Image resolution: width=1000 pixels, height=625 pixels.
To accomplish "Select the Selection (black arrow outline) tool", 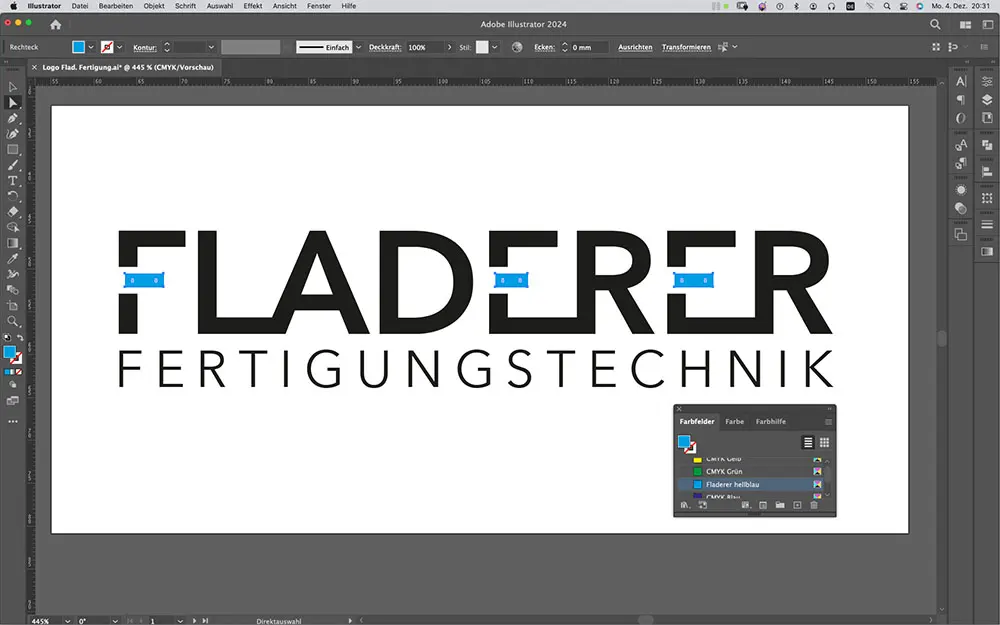I will click(13, 87).
